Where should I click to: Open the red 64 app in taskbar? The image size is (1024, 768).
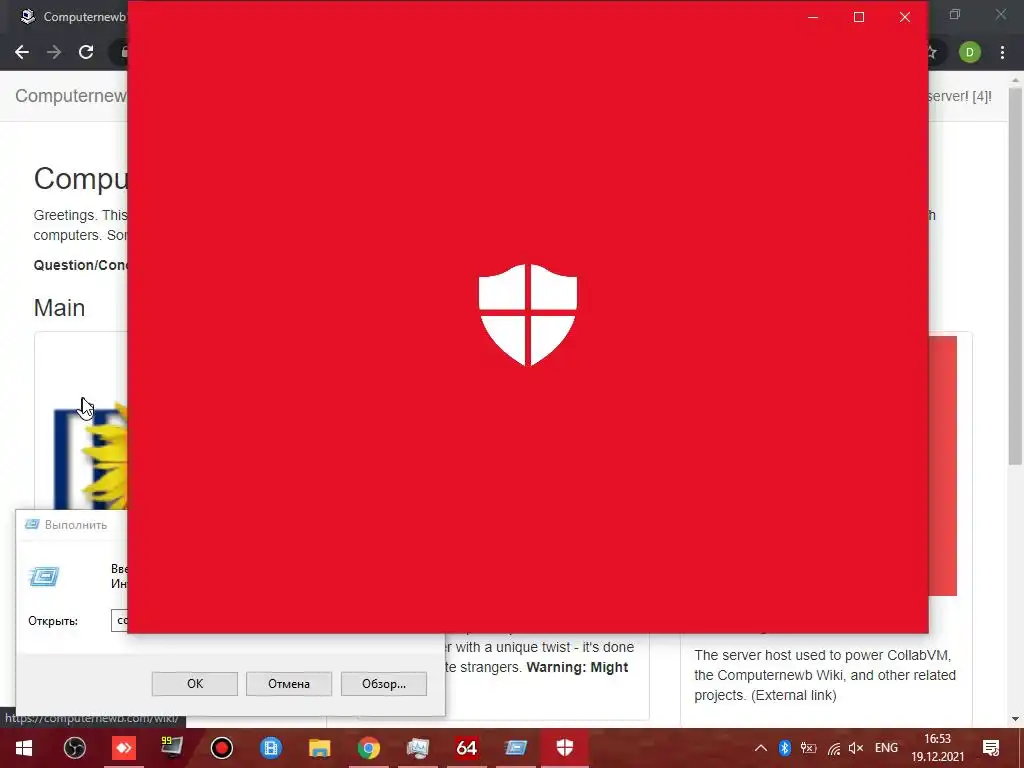[466, 748]
